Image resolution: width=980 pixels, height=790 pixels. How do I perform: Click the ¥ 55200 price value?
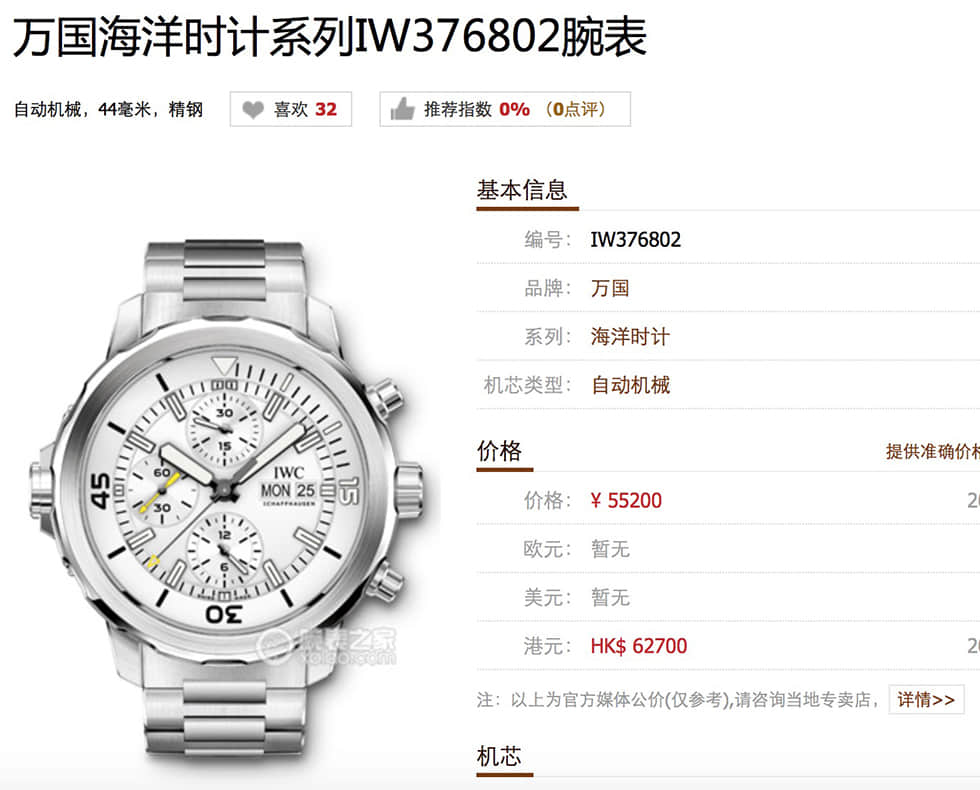pyautogui.click(x=626, y=501)
